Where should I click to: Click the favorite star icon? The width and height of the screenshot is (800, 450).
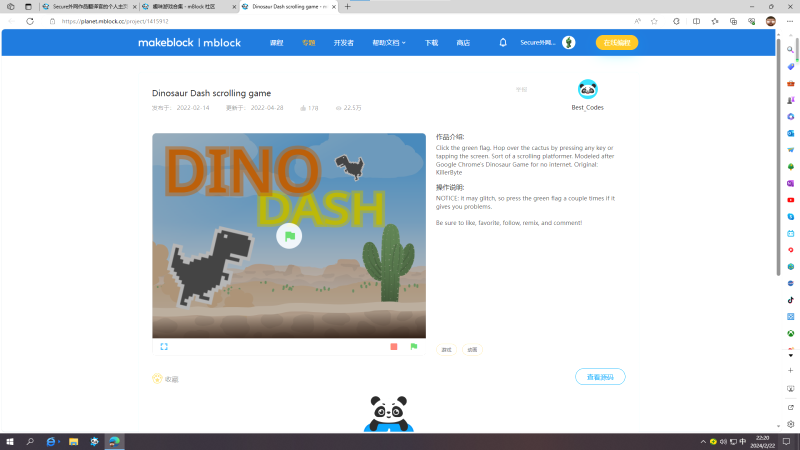[157, 379]
